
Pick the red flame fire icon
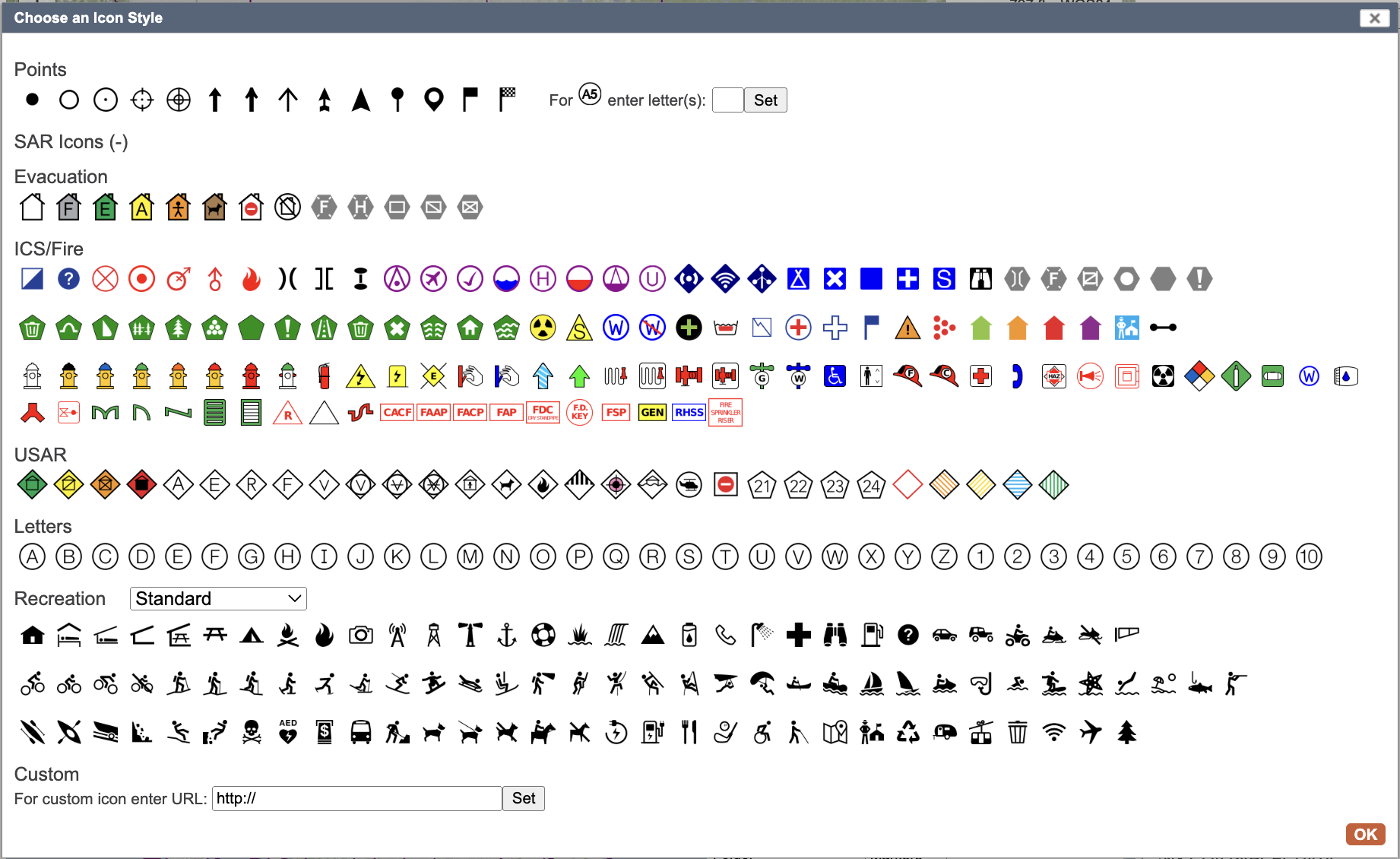tap(251, 280)
